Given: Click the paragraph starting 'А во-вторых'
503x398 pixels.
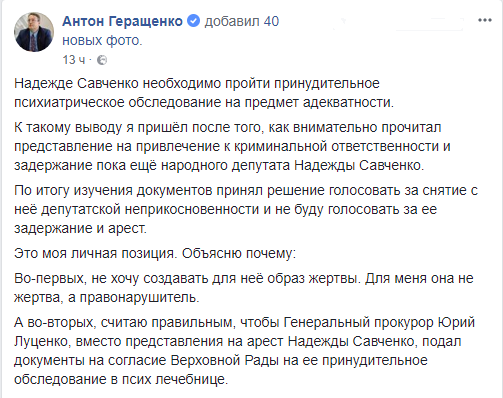Looking at the screenshot, I should click(x=244, y=351).
